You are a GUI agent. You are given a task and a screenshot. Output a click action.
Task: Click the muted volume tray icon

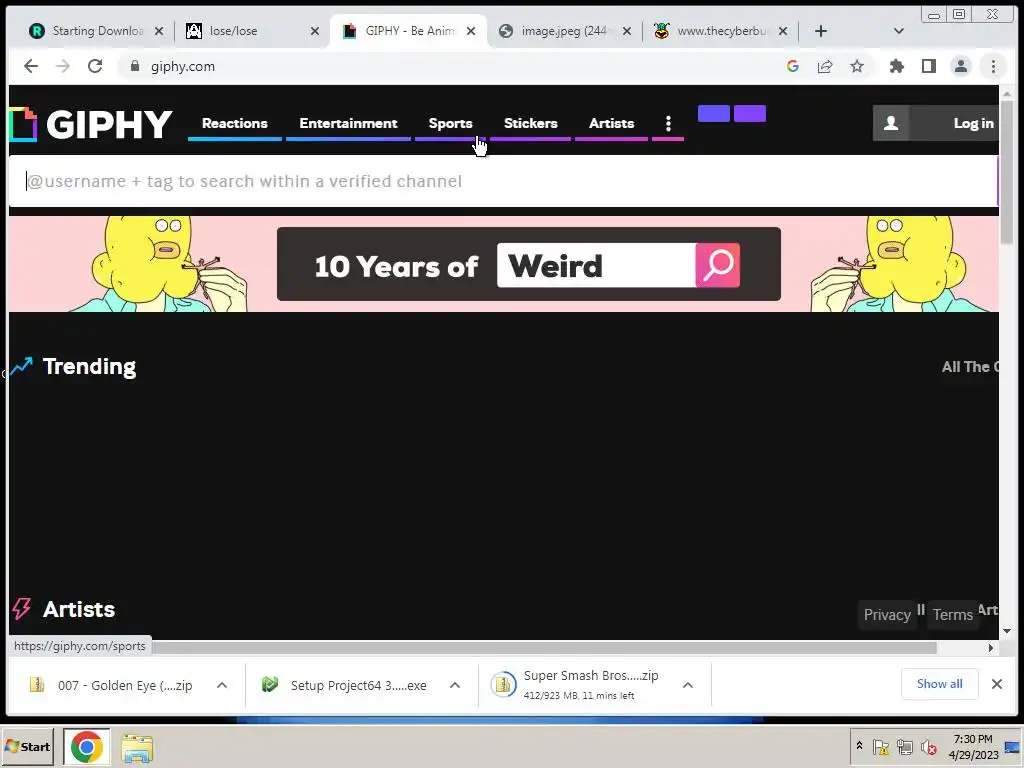pyautogui.click(x=928, y=746)
